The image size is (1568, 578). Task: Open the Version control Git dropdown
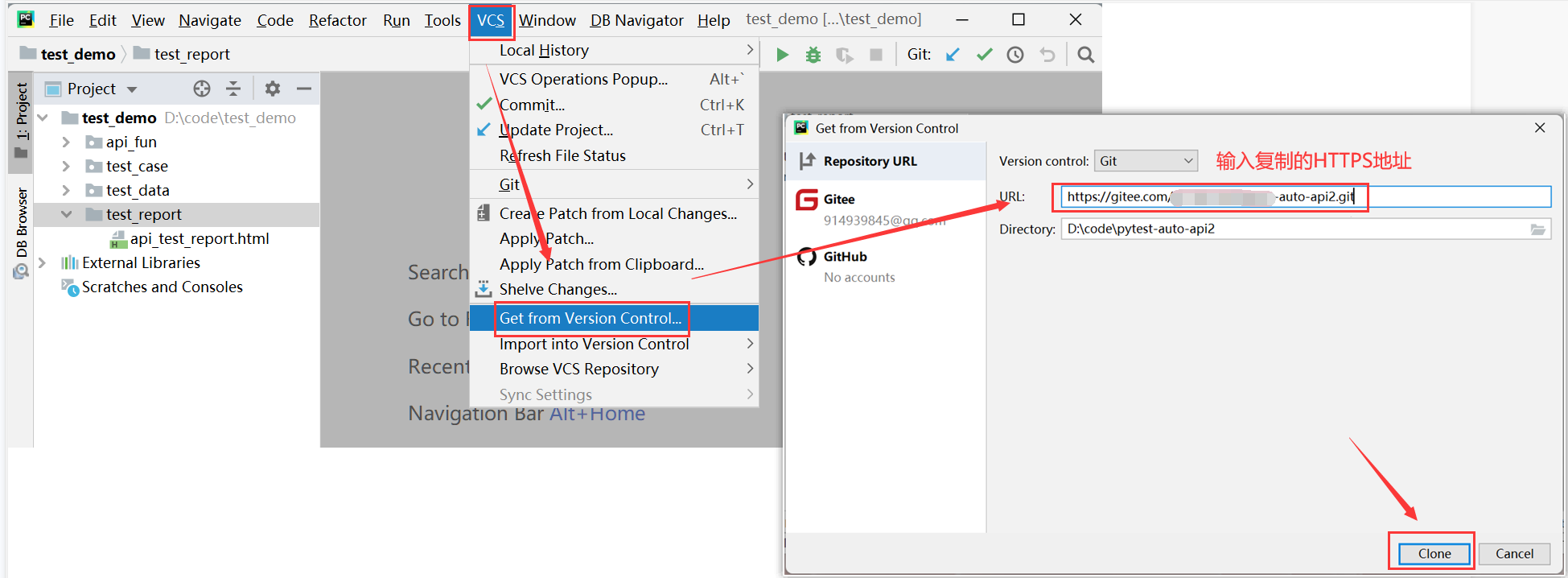(x=1146, y=161)
